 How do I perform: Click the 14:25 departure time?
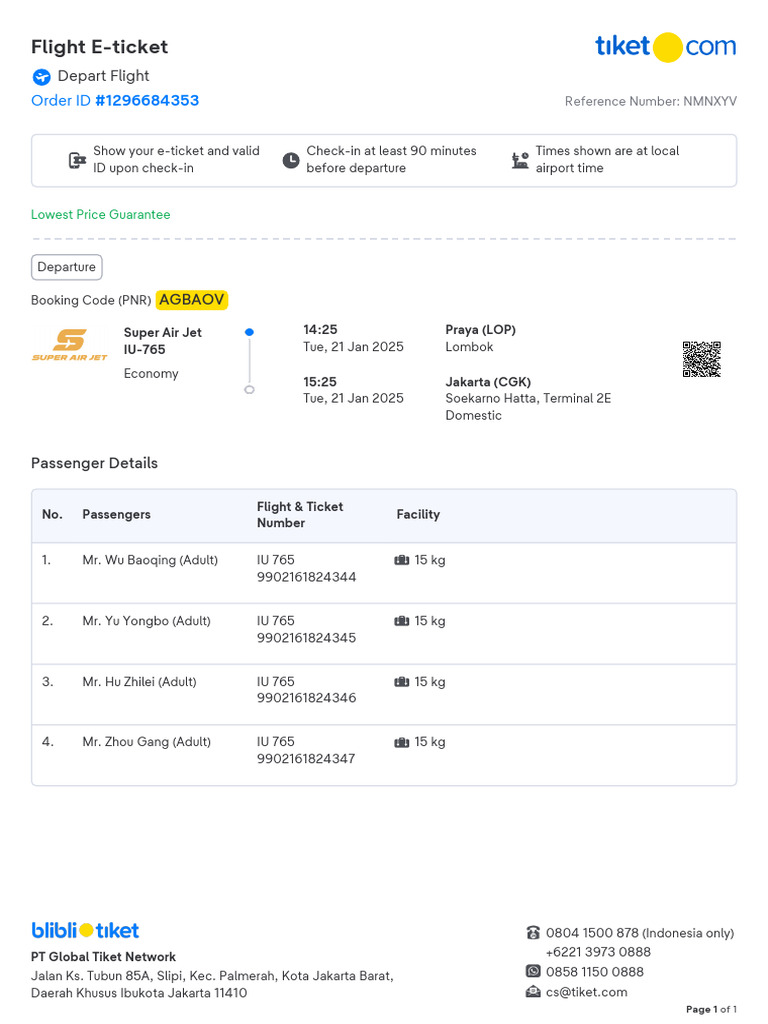point(320,330)
